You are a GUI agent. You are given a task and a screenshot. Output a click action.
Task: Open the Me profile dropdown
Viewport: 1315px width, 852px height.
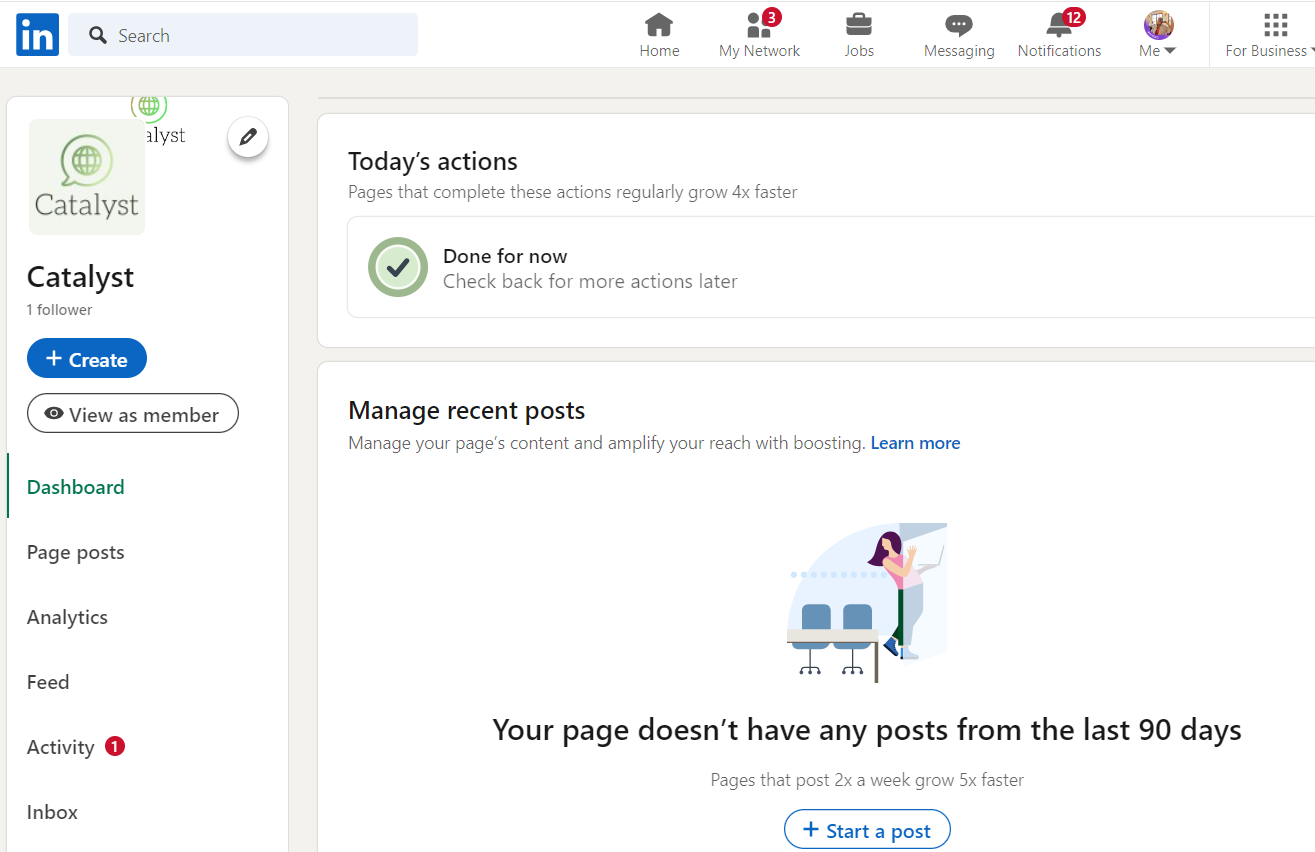coord(1157,34)
